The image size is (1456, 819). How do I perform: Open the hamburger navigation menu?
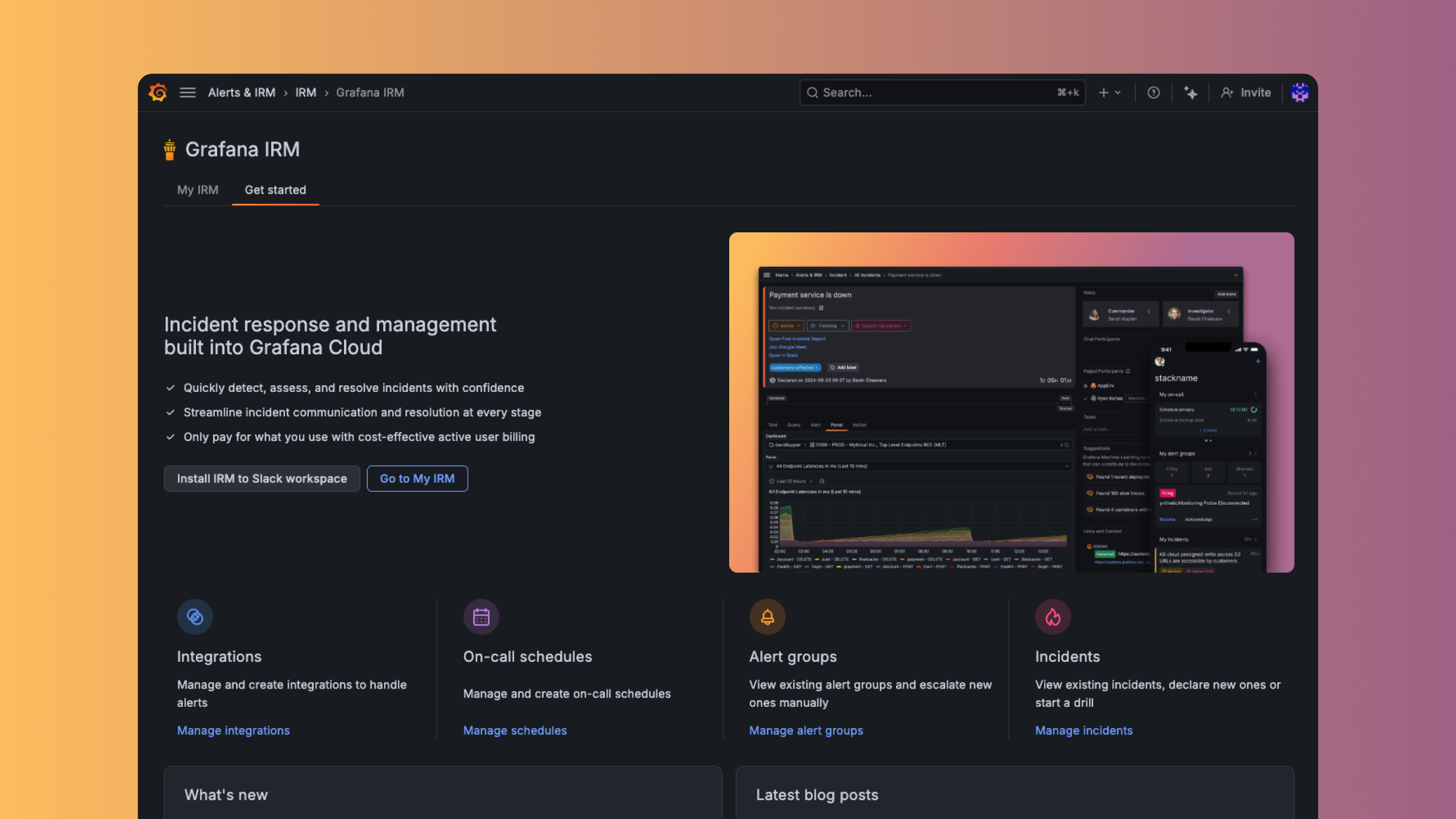187,92
